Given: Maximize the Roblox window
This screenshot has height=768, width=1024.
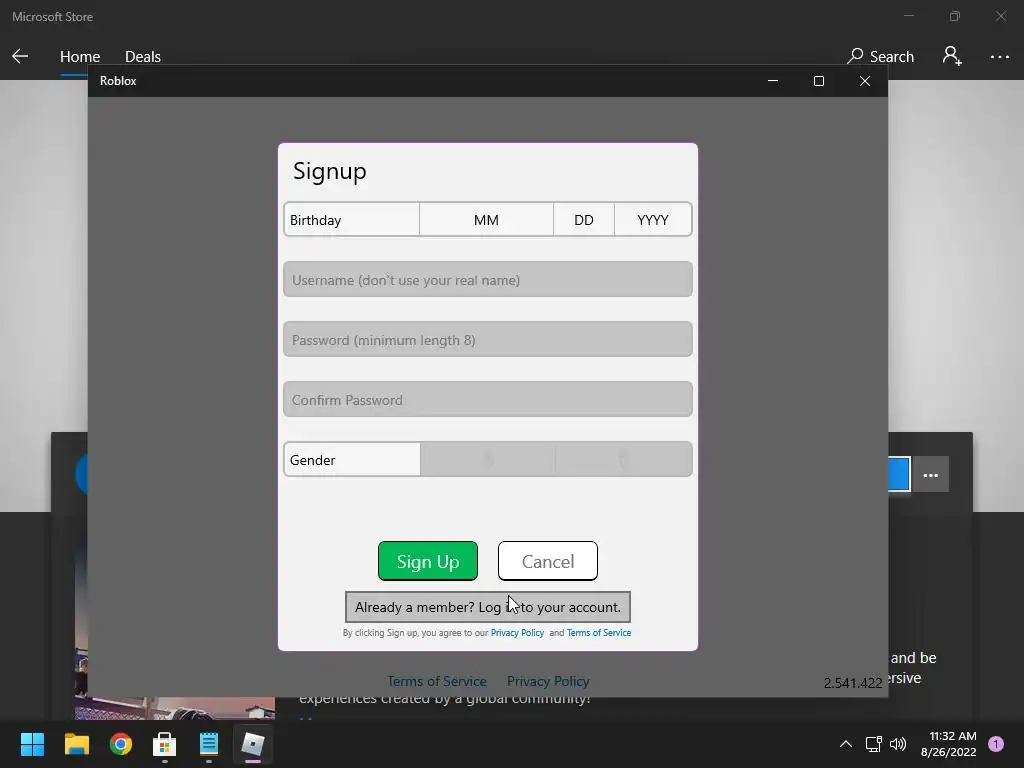Looking at the screenshot, I should point(819,81).
